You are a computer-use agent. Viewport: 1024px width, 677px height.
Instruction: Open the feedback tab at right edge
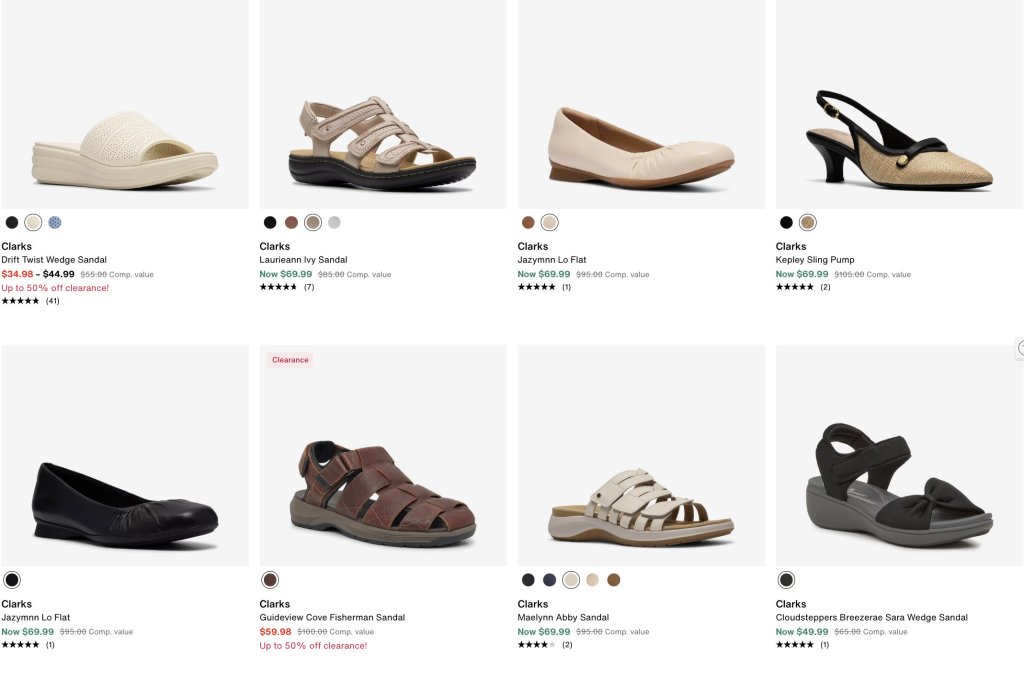[x=1020, y=348]
